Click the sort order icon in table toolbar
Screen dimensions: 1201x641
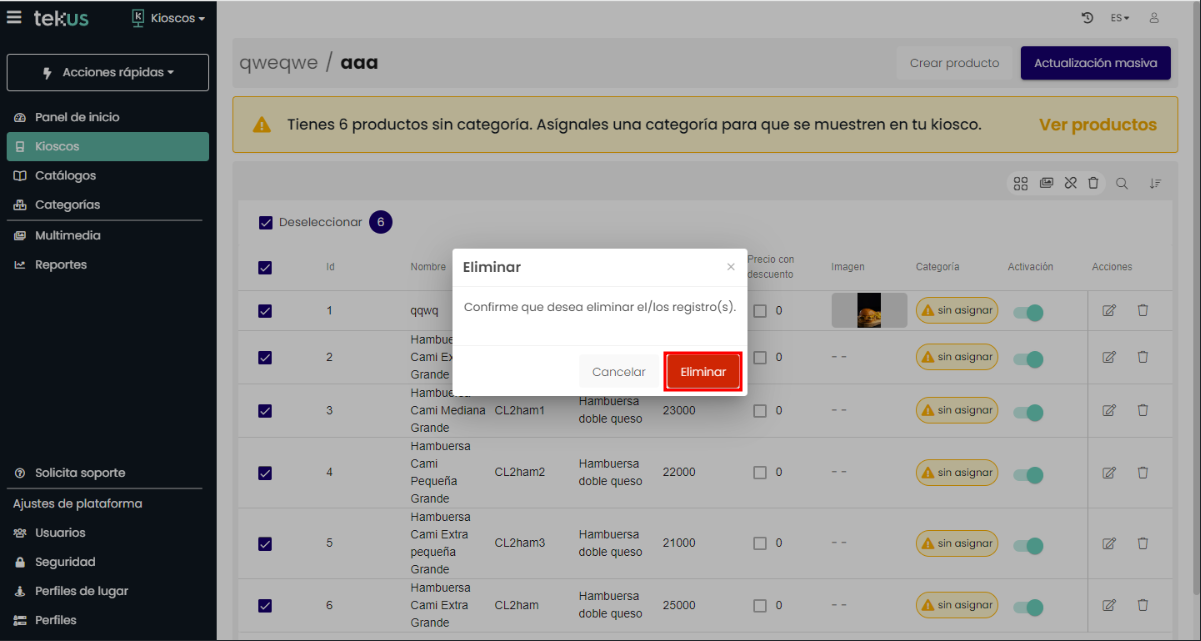1155,183
